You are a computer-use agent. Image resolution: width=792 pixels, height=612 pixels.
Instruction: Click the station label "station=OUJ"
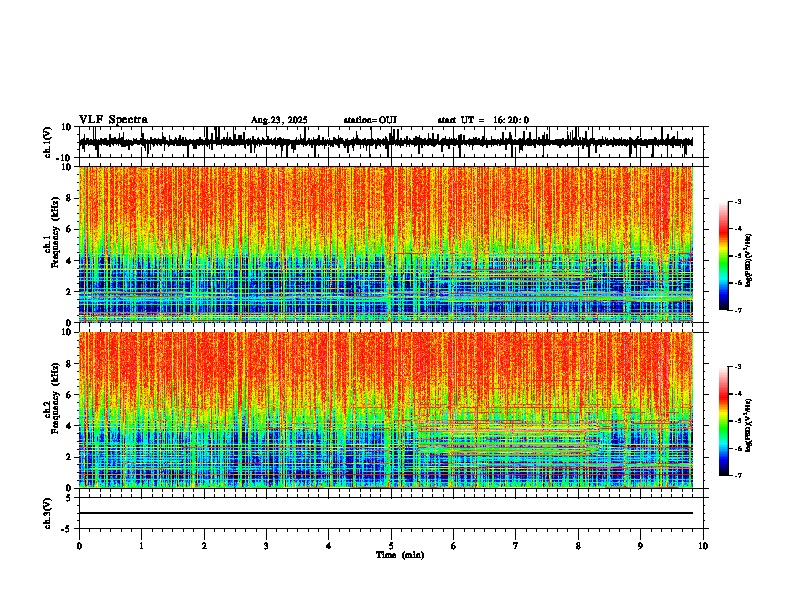pos(370,120)
